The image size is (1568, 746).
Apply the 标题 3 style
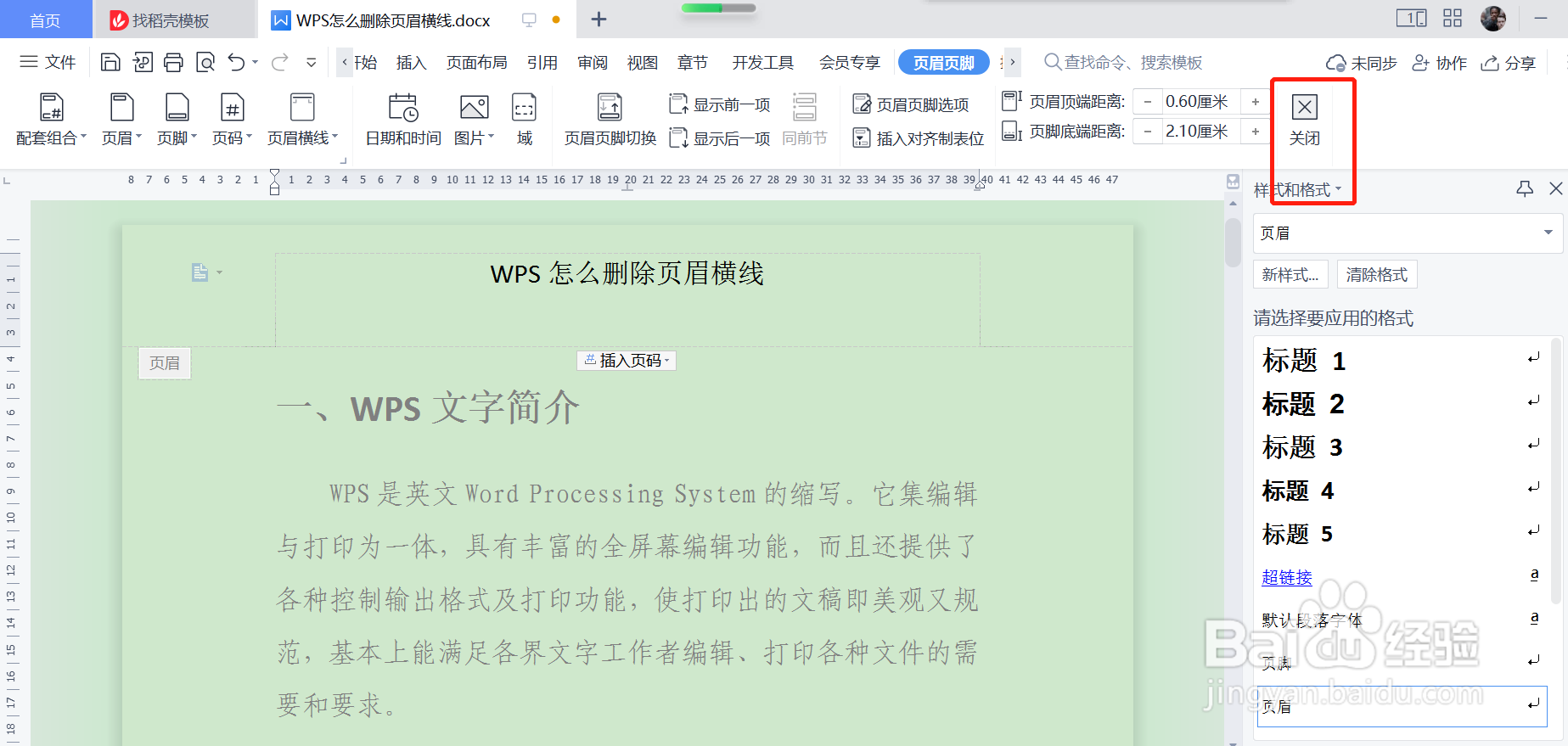[x=1402, y=447]
